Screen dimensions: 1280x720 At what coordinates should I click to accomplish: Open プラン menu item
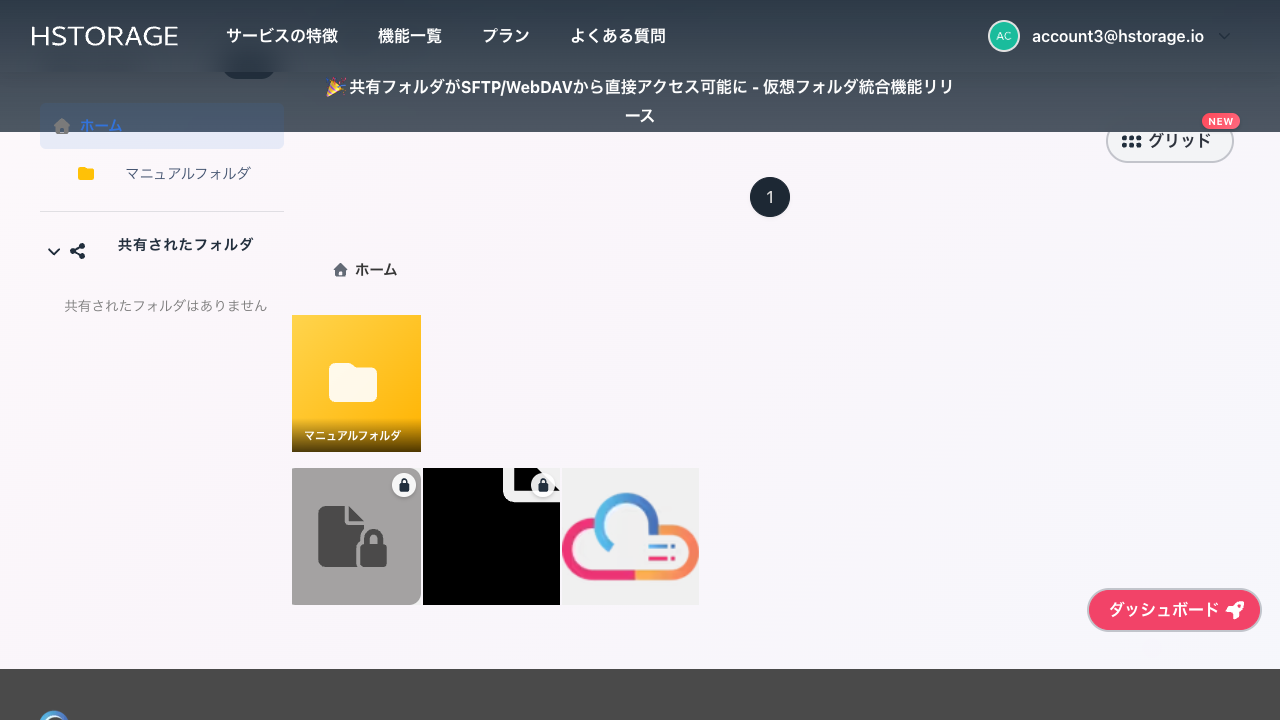[x=506, y=36]
